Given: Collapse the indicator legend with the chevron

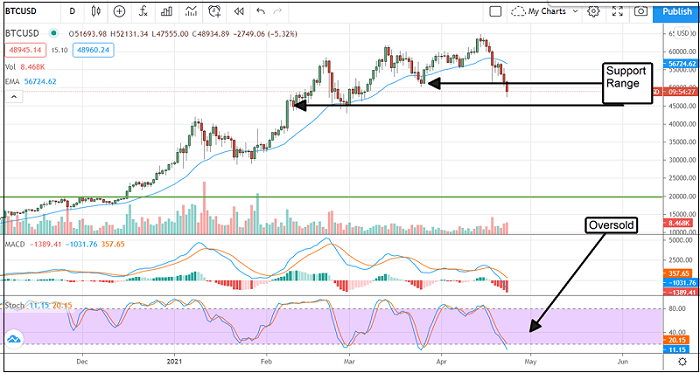Looking at the screenshot, I should pyautogui.click(x=13, y=96).
